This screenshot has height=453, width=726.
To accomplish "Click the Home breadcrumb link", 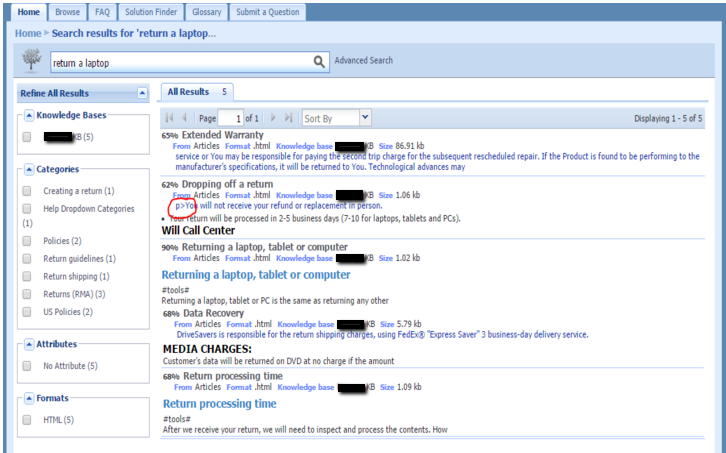I will pos(28,33).
